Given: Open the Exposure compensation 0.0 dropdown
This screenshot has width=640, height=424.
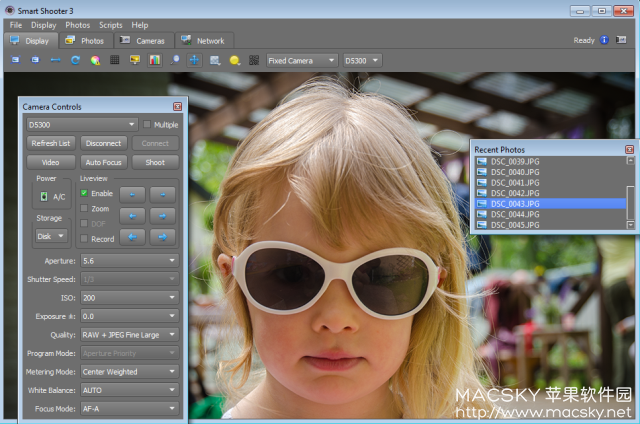Looking at the screenshot, I should (x=130, y=316).
